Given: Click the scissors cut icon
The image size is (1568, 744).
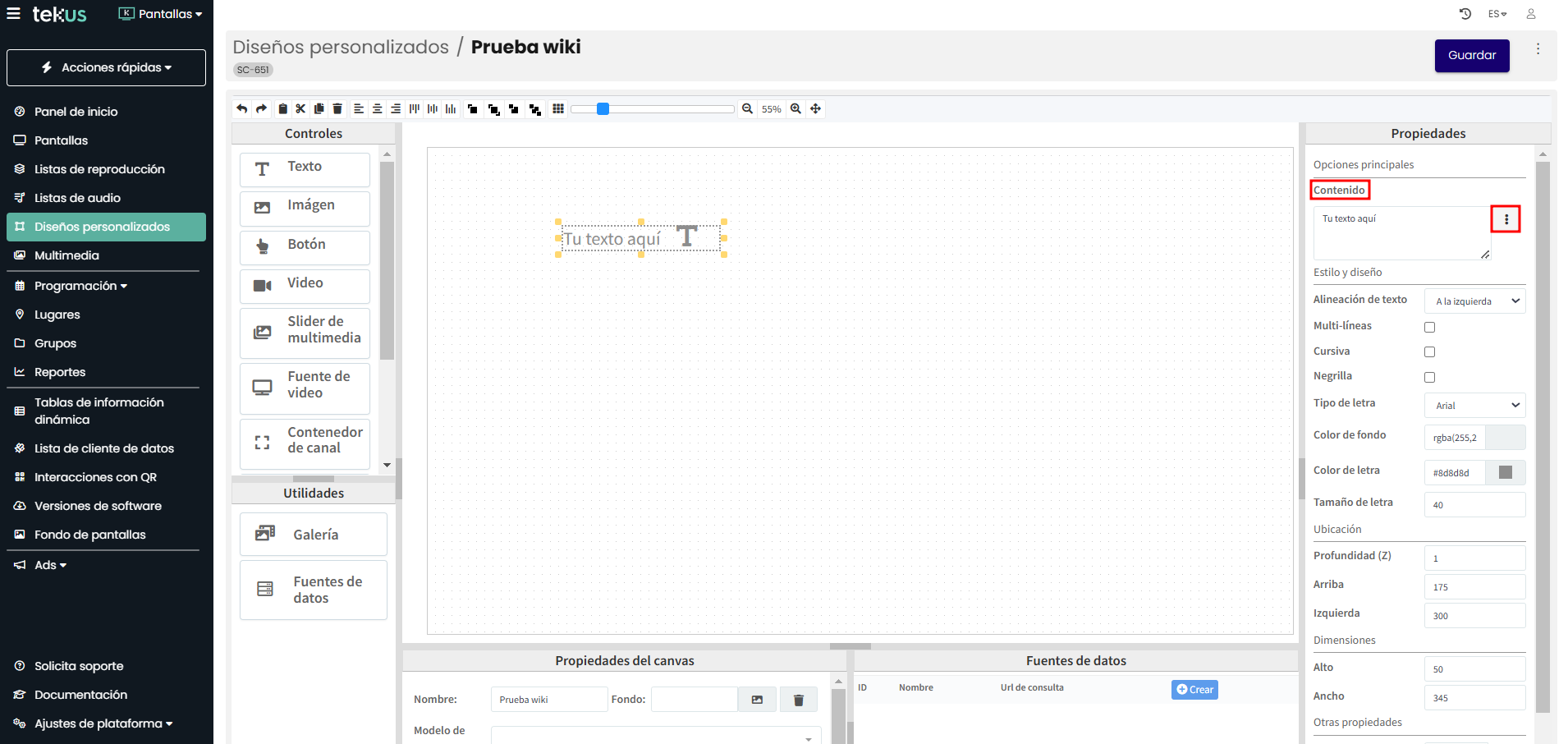Looking at the screenshot, I should coord(300,108).
